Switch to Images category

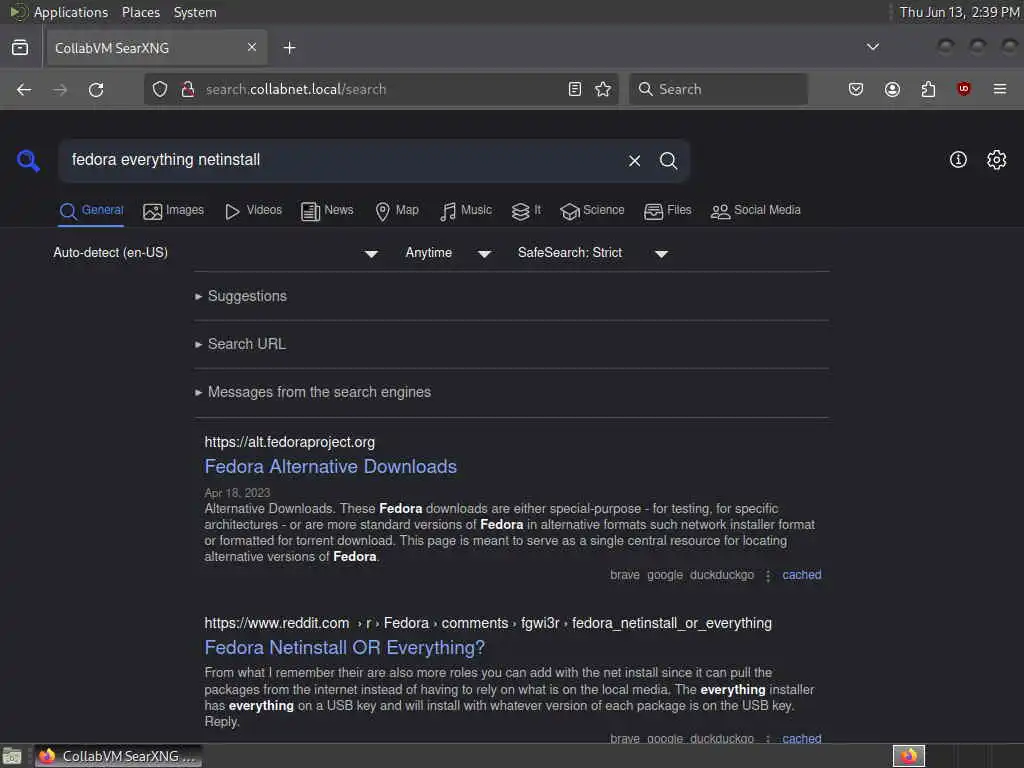pyautogui.click(x=174, y=210)
